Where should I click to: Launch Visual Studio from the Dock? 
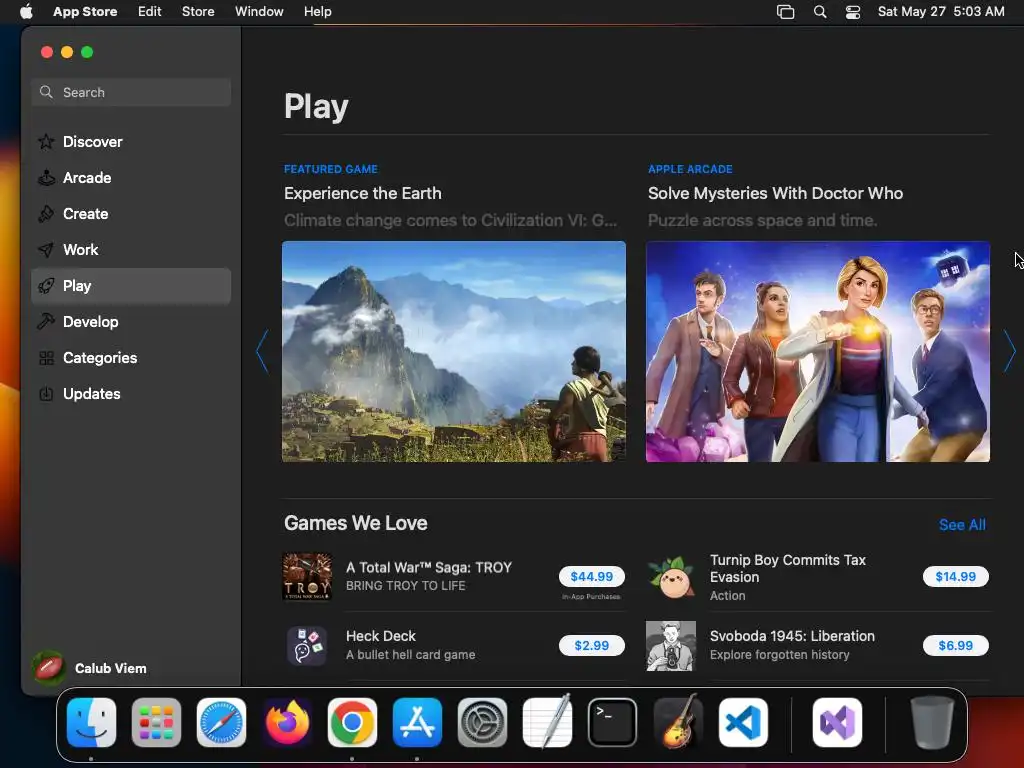point(837,722)
